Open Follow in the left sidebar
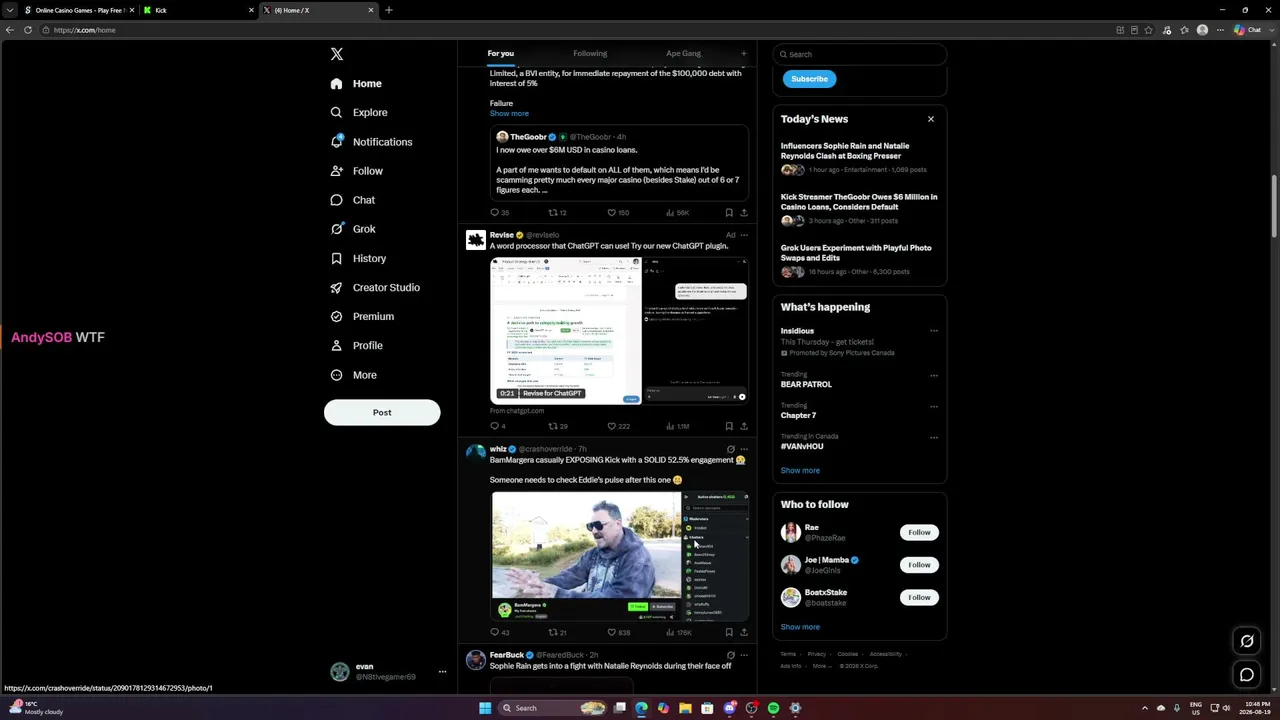This screenshot has height=720, width=1280. pos(357,171)
